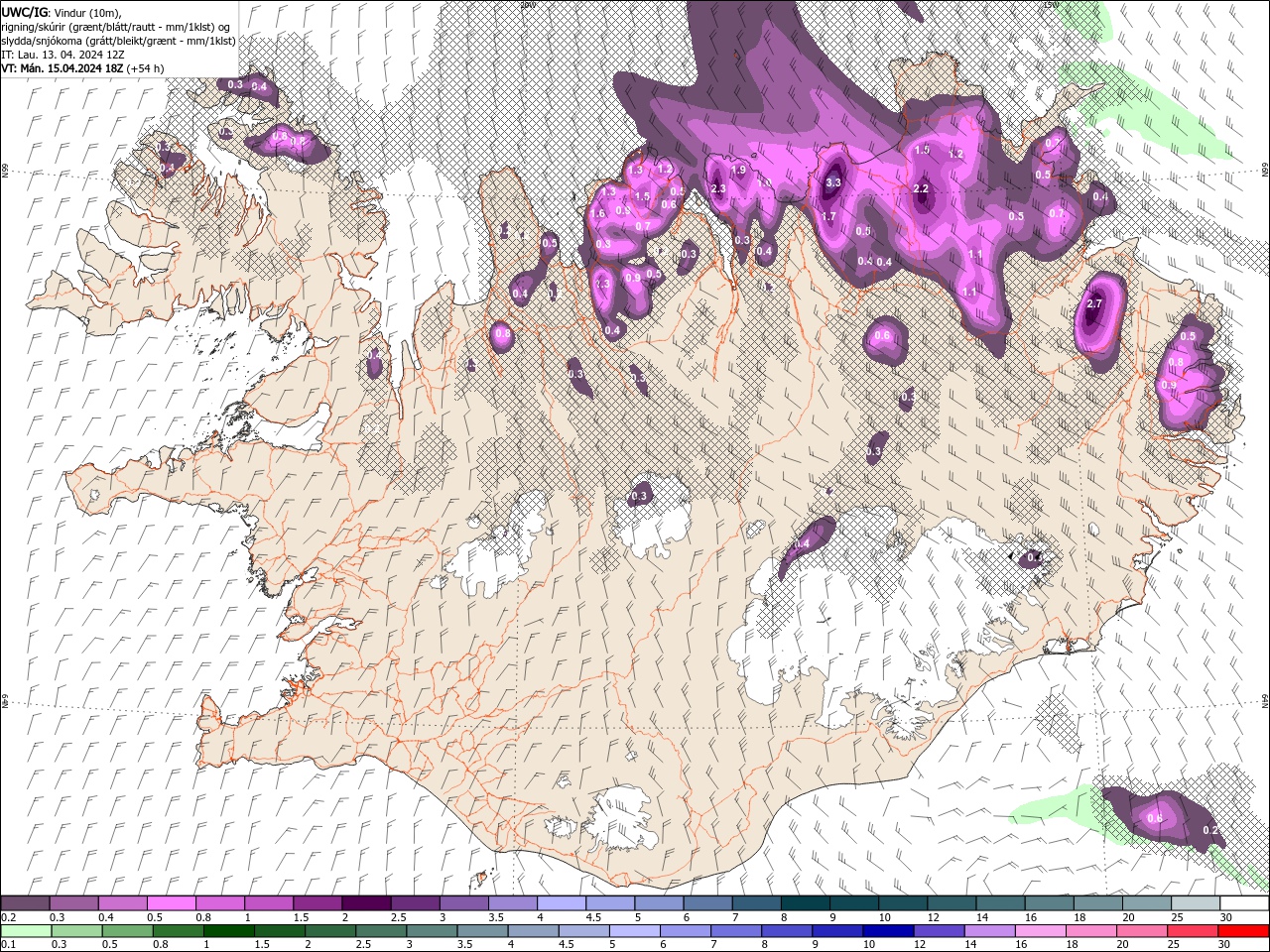Viewport: 1270px width, 952px height.
Task: Click the 3.3 snowfall maximum label
Action: click(833, 182)
